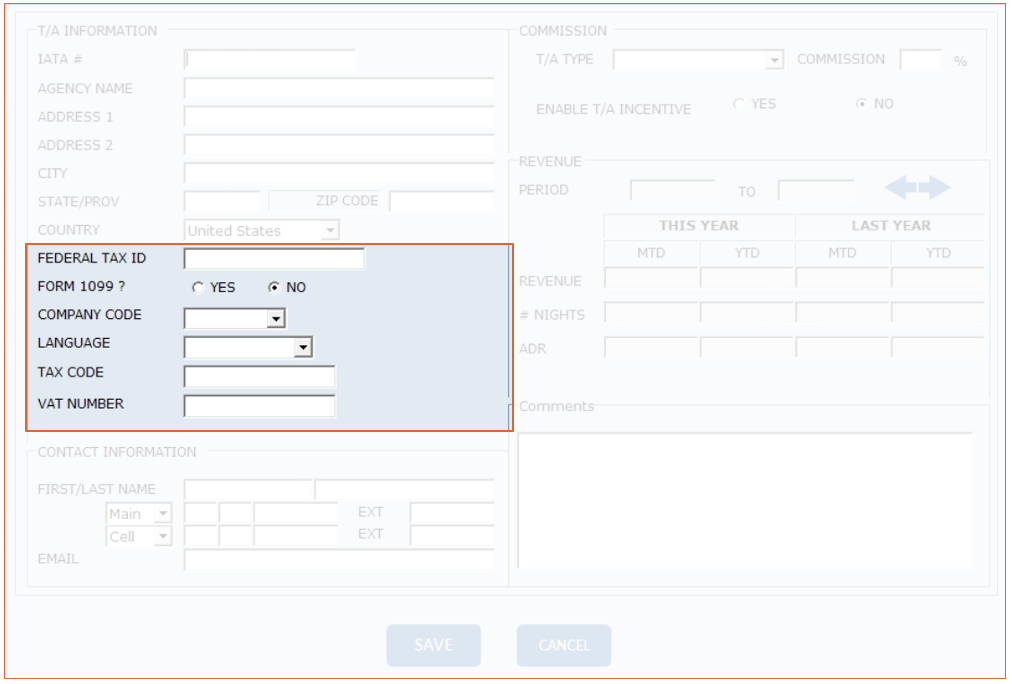This screenshot has width=1012, height=684.
Task: Open the Company Code dropdown
Action: [x=276, y=319]
